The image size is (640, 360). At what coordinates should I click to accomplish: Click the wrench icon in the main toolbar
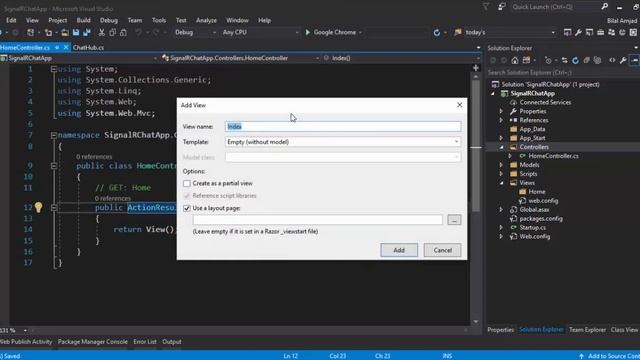click(578, 32)
